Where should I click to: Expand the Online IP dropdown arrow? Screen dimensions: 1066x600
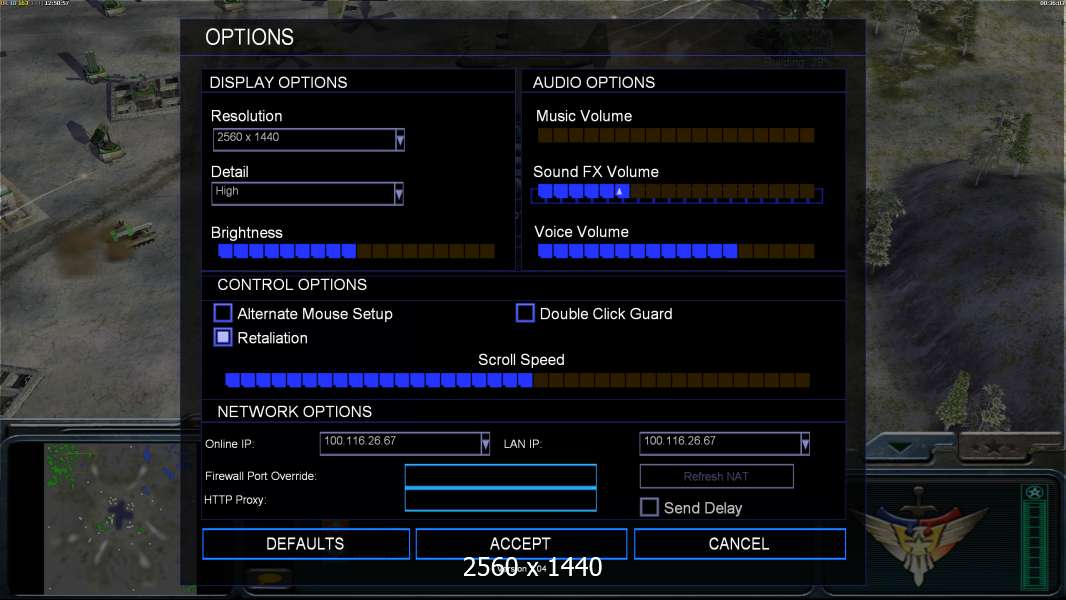coord(485,444)
